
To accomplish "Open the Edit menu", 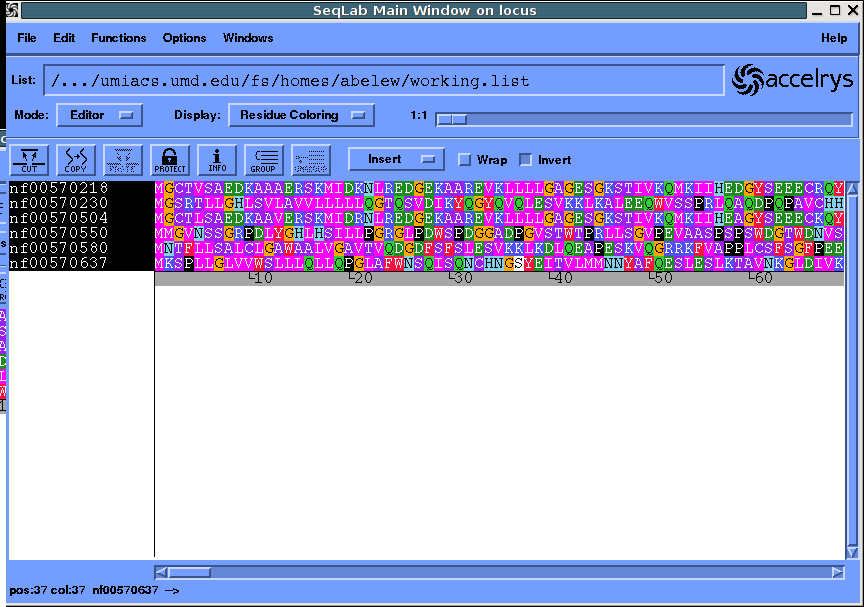I will click(x=64, y=38).
